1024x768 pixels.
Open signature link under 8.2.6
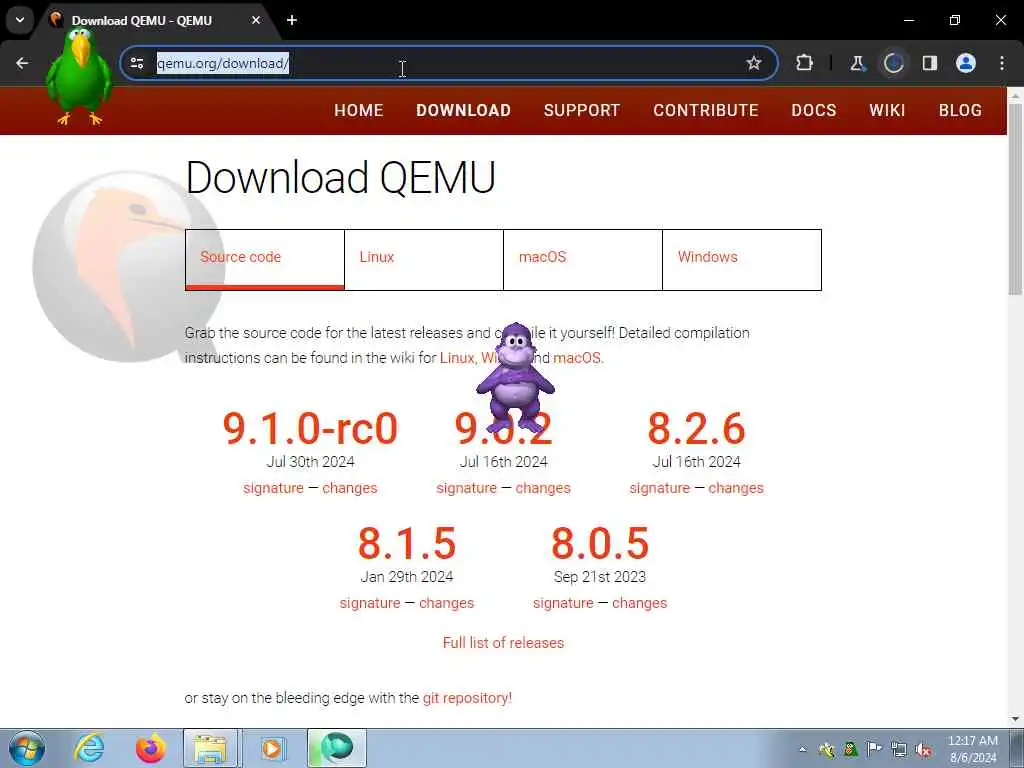(x=660, y=488)
